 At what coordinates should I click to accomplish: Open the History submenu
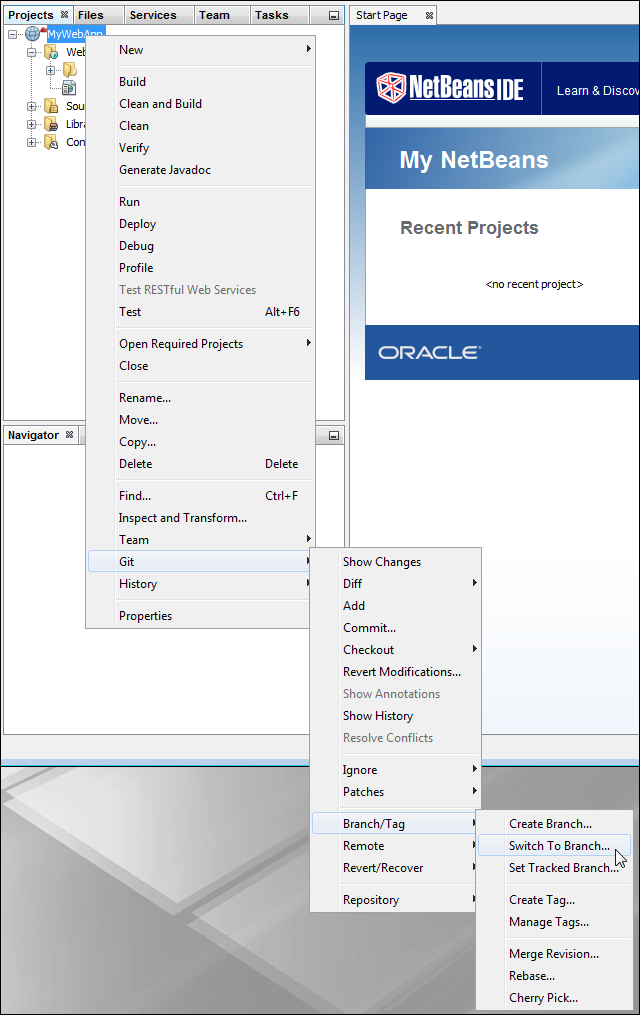tap(201, 584)
